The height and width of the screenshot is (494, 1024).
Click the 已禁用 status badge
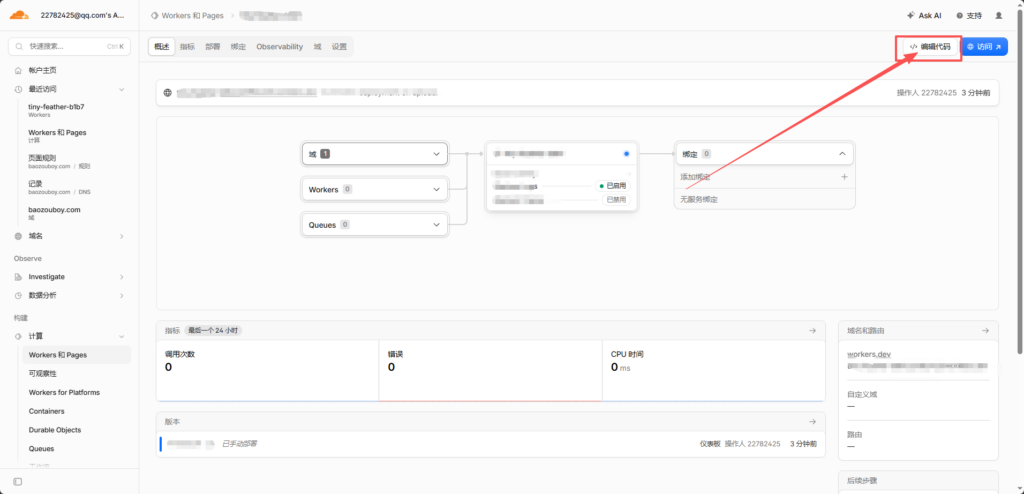(616, 200)
